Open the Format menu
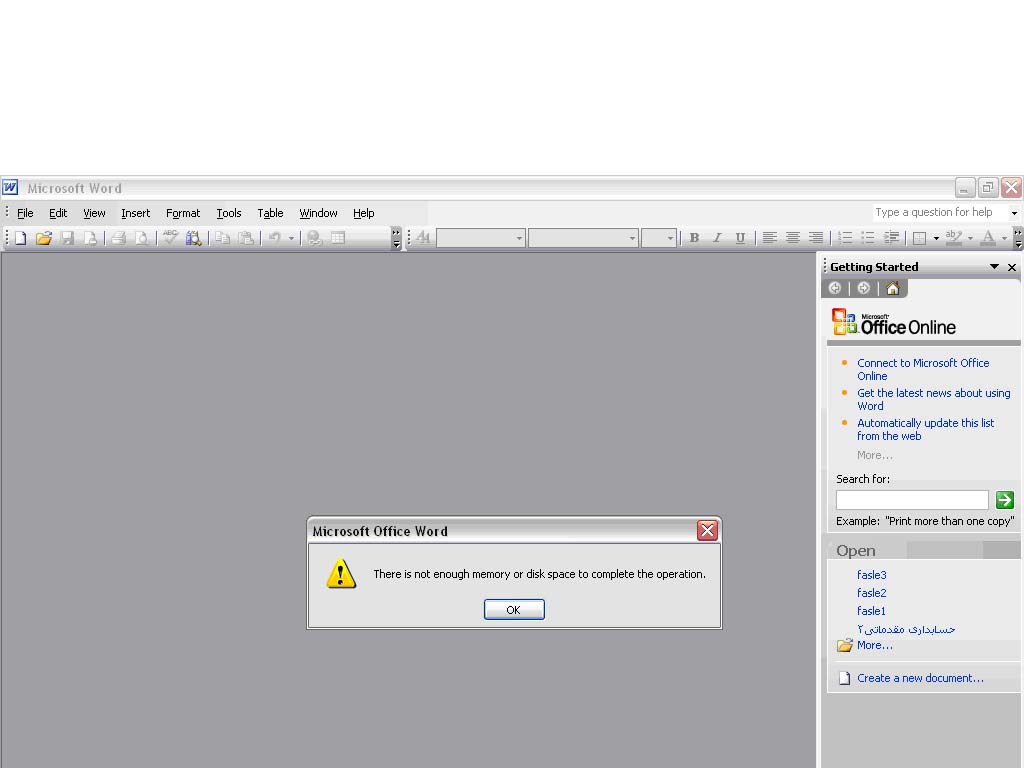 pyautogui.click(x=183, y=213)
